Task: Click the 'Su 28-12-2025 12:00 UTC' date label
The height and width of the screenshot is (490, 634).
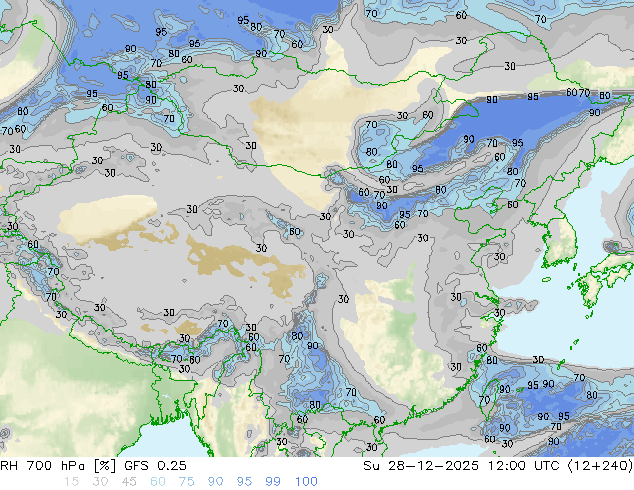Action: click(461, 466)
